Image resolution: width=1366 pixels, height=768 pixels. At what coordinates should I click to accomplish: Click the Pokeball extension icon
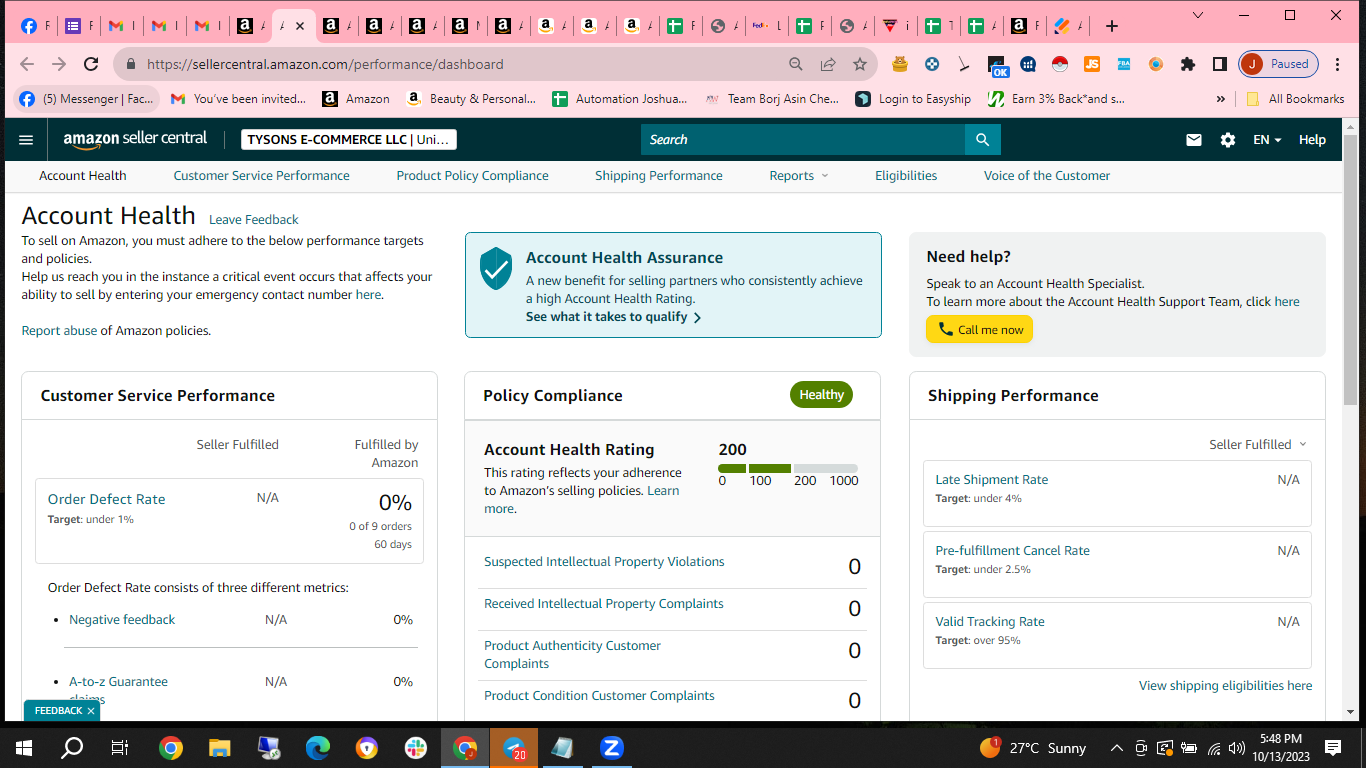(x=1060, y=64)
